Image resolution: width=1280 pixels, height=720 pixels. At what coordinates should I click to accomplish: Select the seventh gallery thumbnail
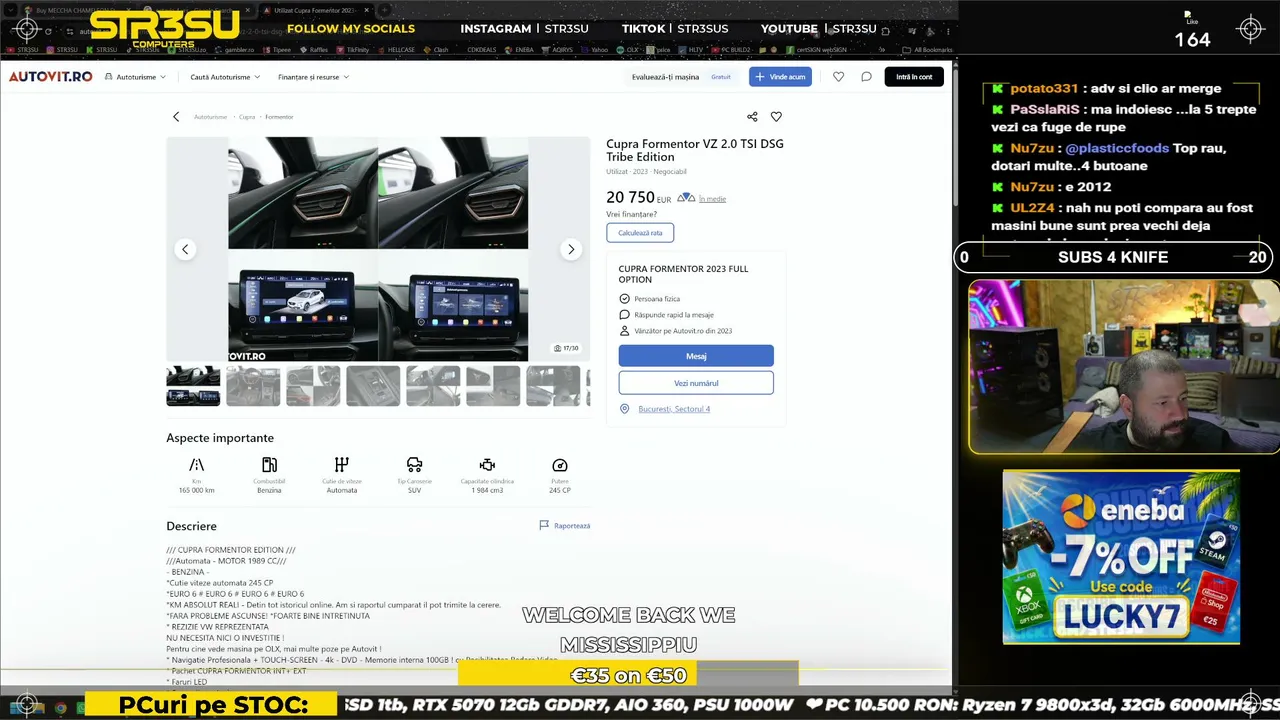click(x=553, y=386)
